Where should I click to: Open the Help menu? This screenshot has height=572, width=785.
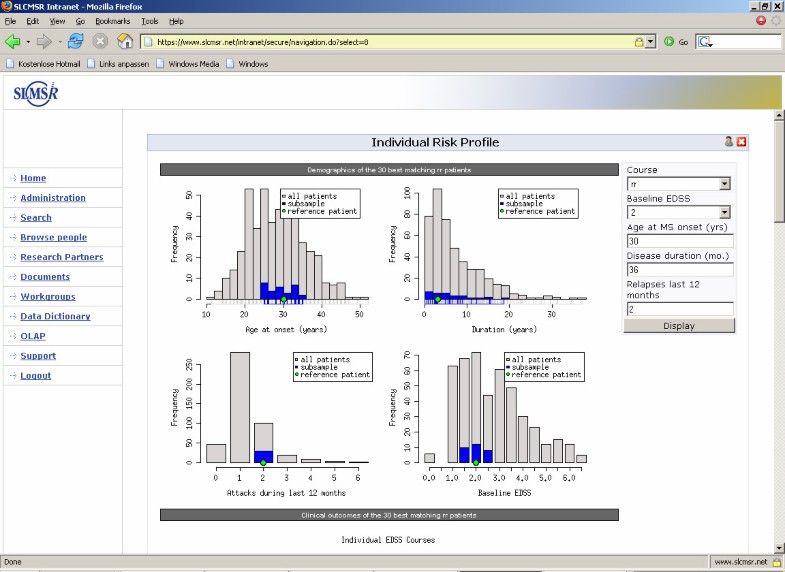click(x=176, y=21)
